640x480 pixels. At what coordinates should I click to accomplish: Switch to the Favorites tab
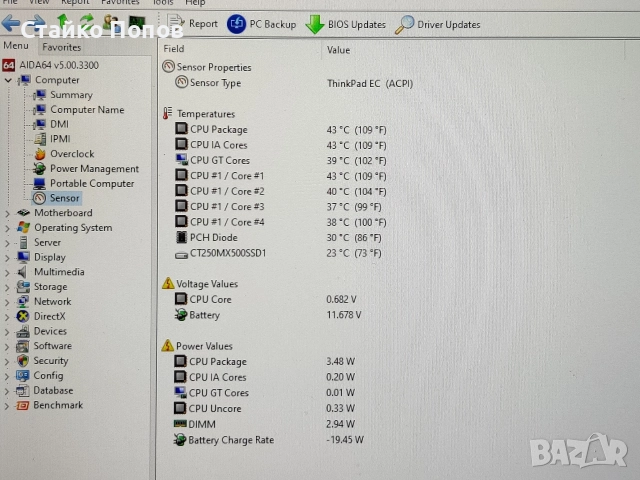[x=62, y=47]
